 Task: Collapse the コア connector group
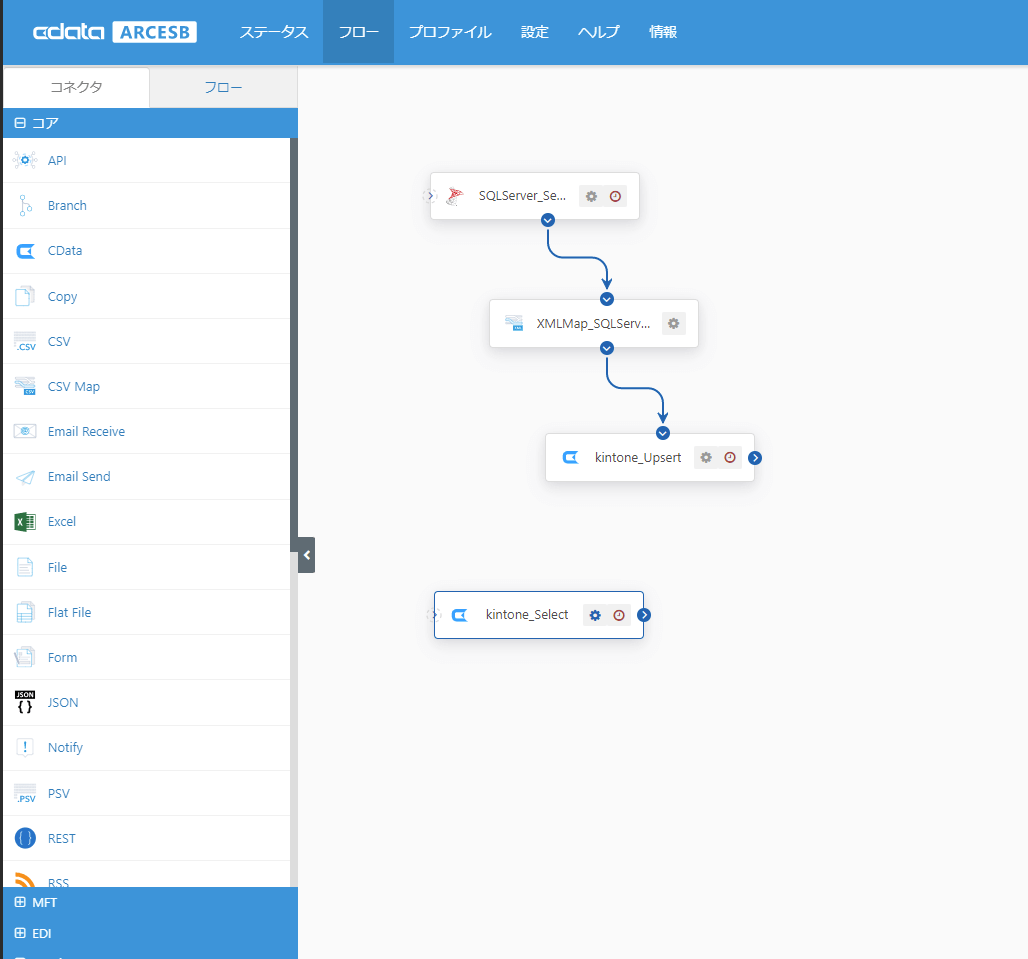20,123
